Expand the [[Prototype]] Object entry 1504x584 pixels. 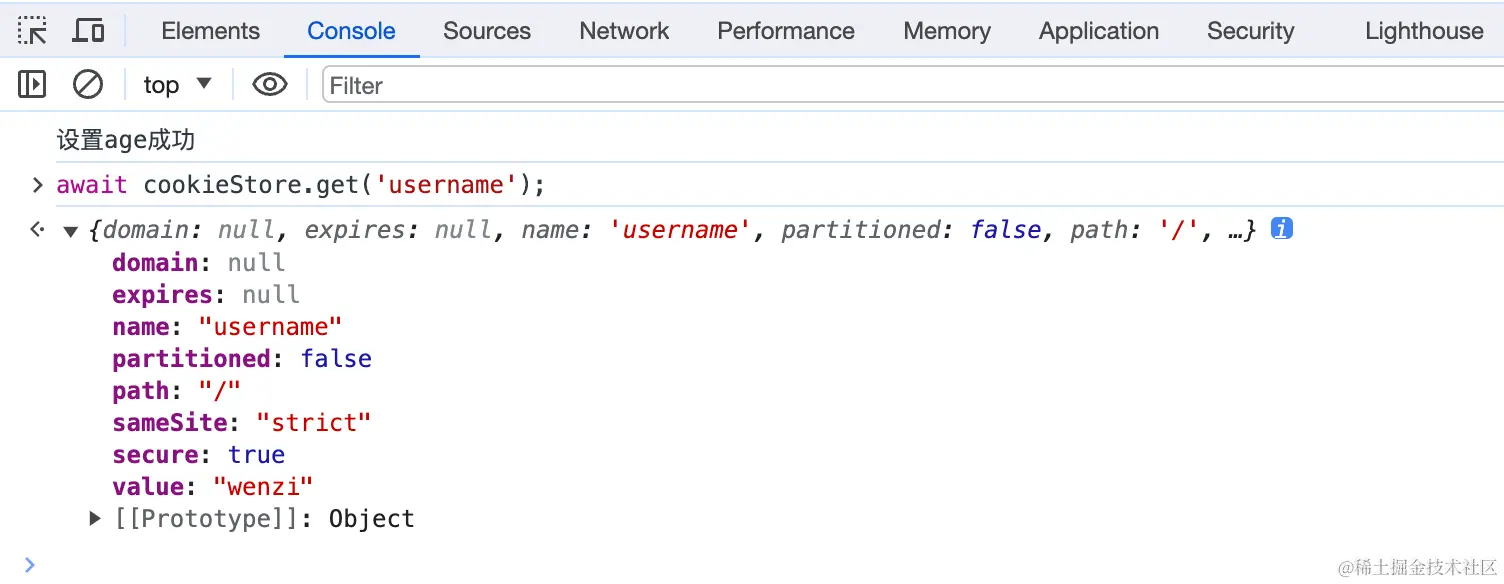(x=96, y=518)
